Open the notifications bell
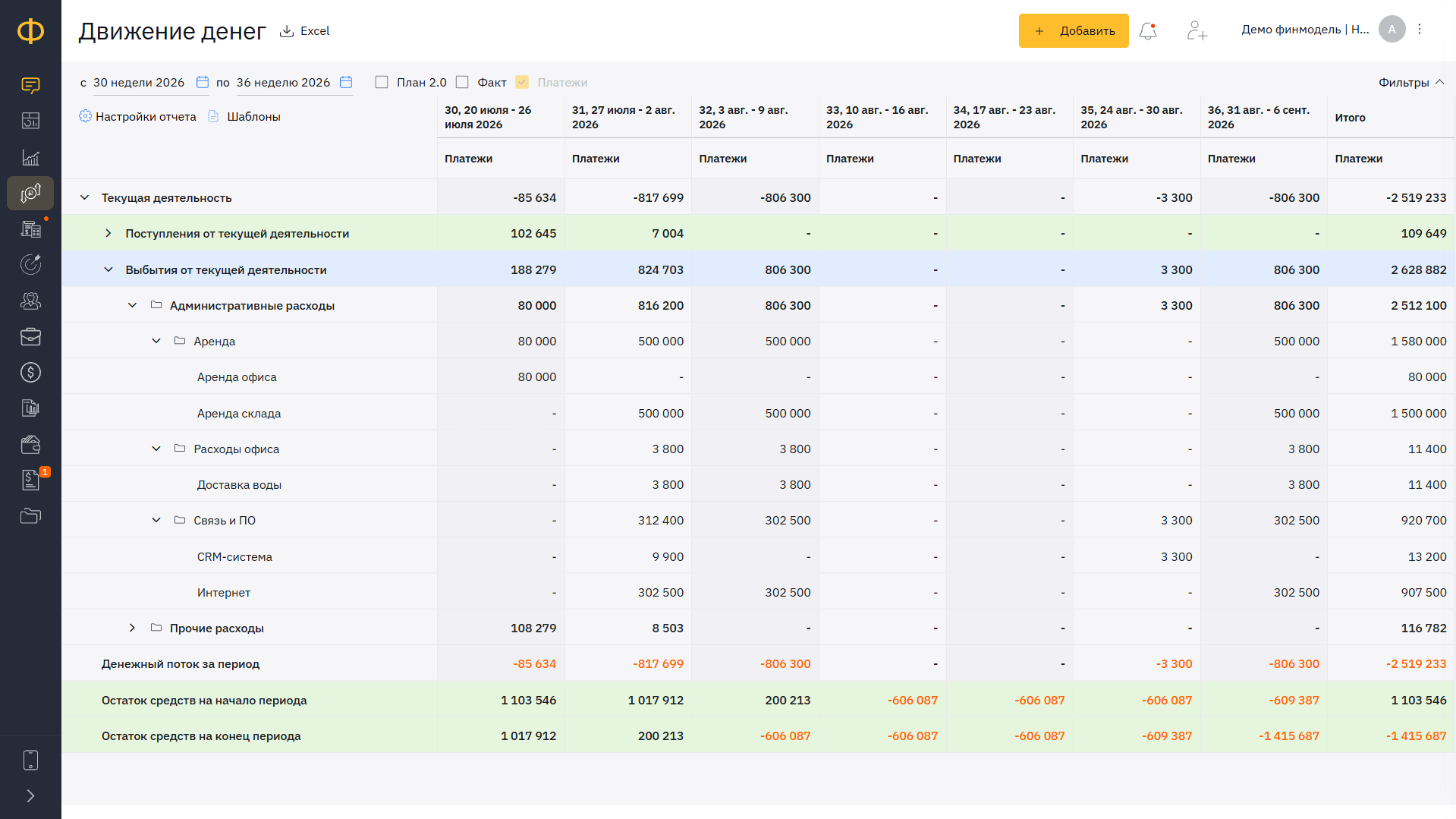Screen dimensions: 1456x819 pos(1148,31)
